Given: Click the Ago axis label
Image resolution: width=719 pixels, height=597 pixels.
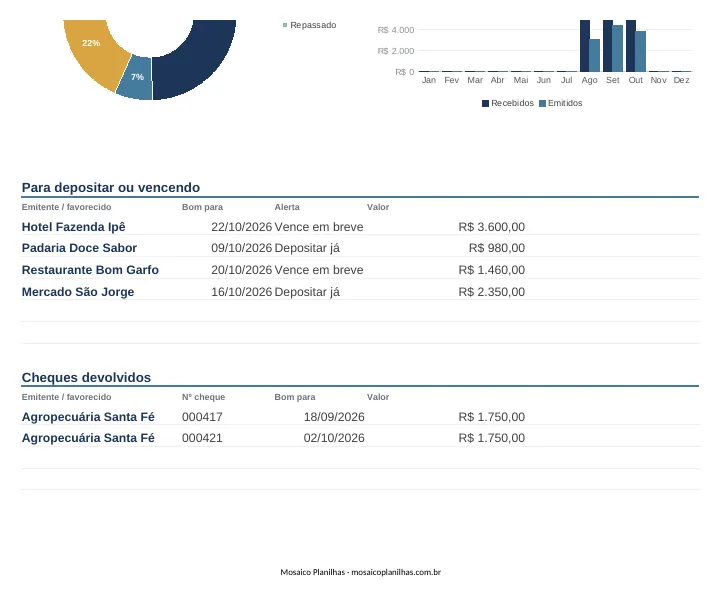Looking at the screenshot, I should (589, 80).
